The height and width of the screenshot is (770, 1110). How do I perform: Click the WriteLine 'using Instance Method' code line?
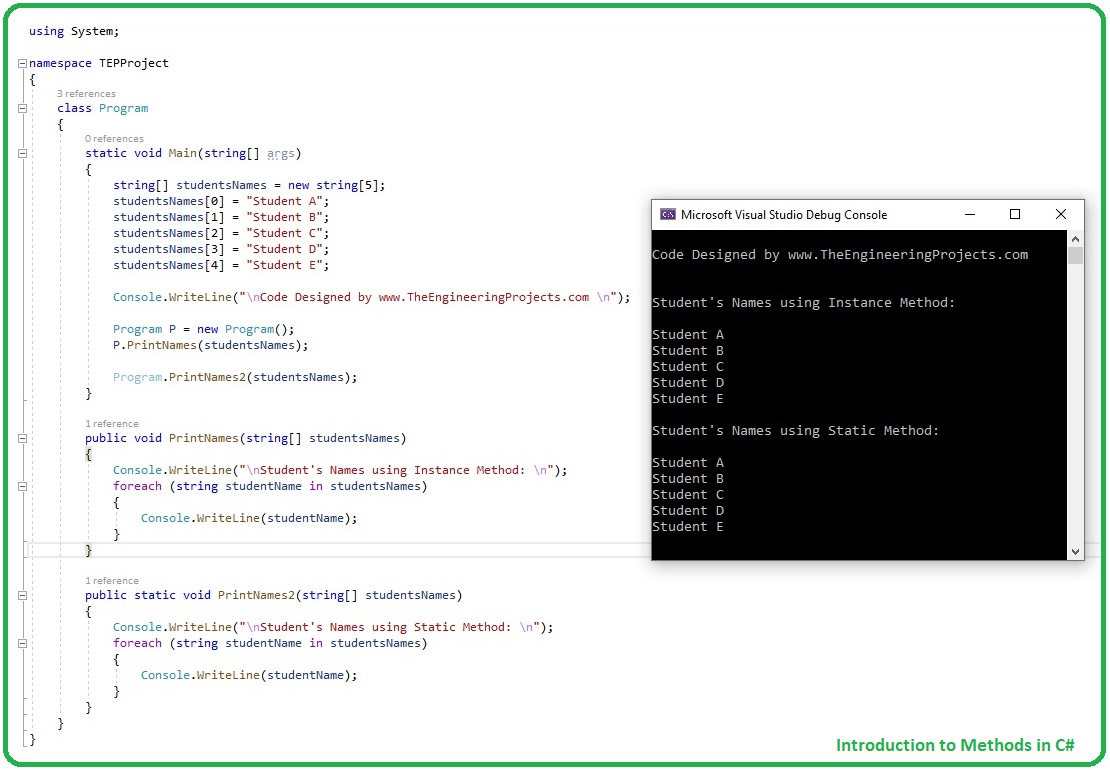[x=340, y=471]
